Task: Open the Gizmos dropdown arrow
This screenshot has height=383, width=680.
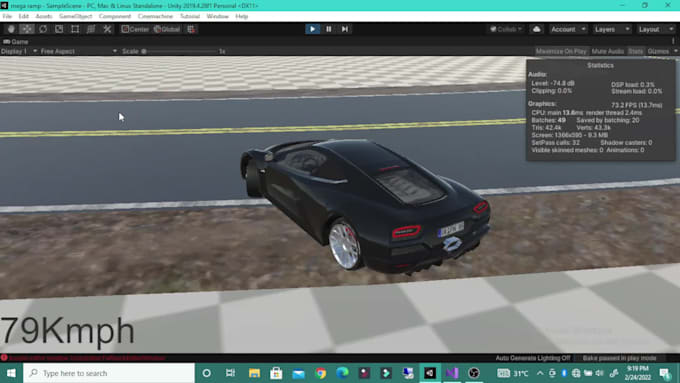Action: click(675, 51)
